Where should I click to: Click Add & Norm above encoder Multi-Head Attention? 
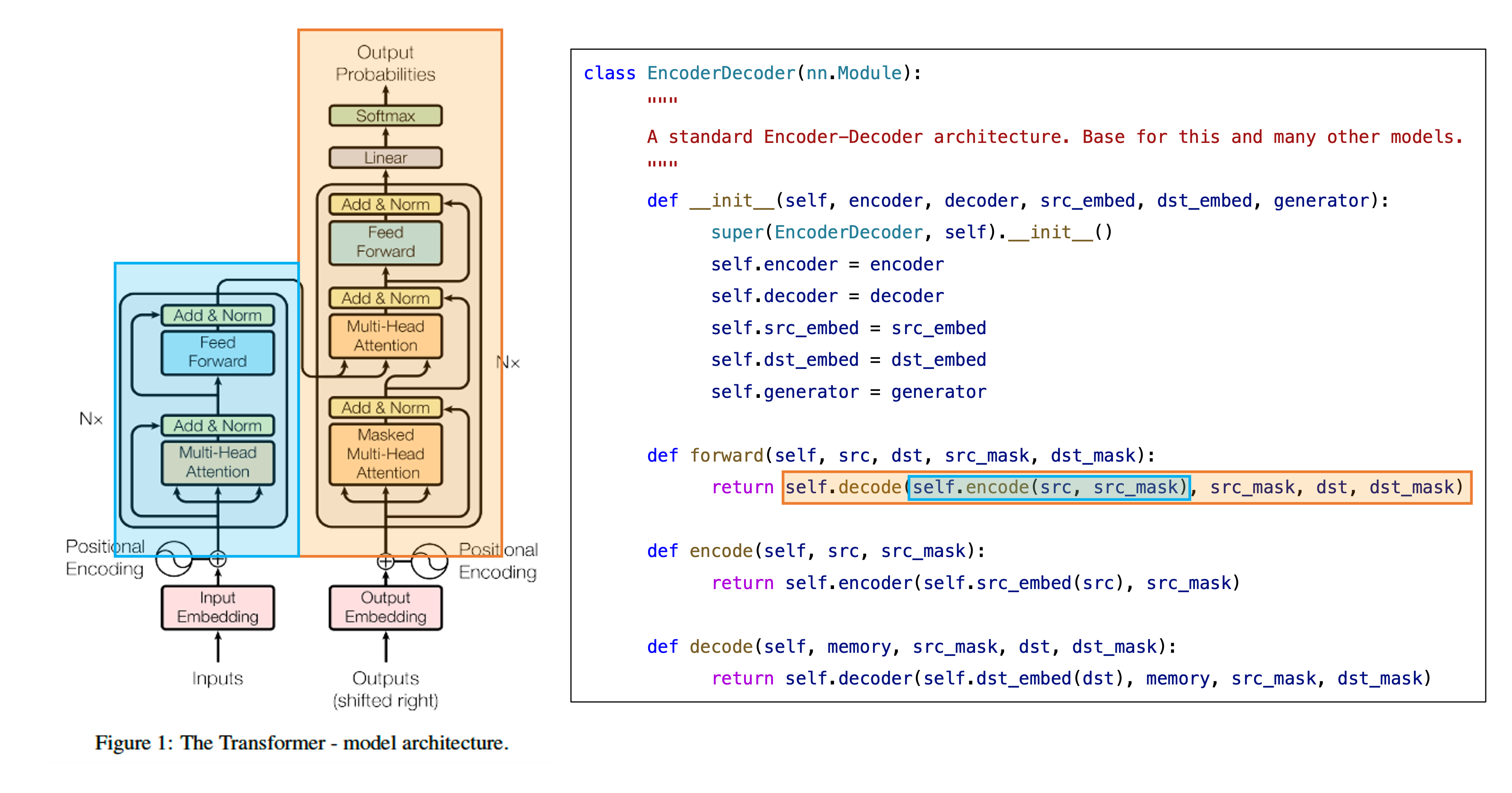point(217,426)
